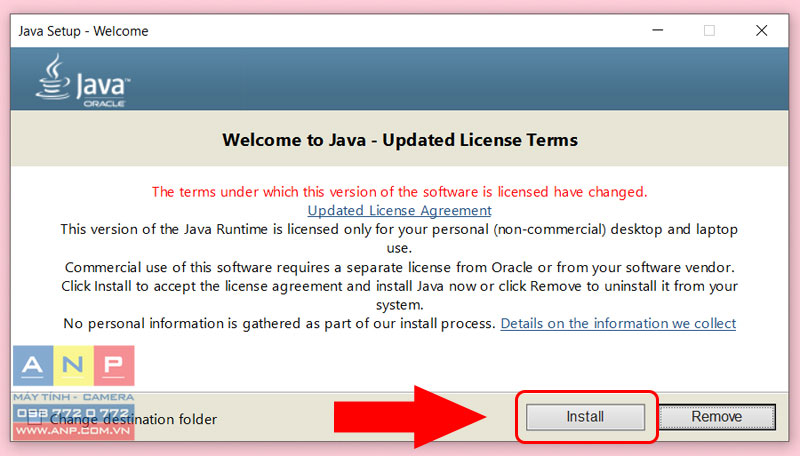The height and width of the screenshot is (456, 800).
Task: Click the 'Commercial use of this software' sentence
Action: point(399,267)
